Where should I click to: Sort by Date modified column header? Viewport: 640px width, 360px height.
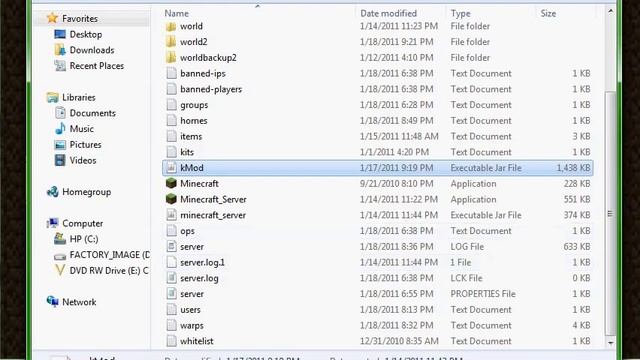[388, 13]
